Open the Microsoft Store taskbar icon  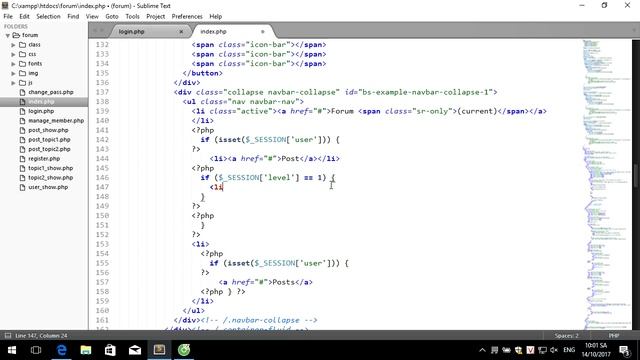click(110, 350)
